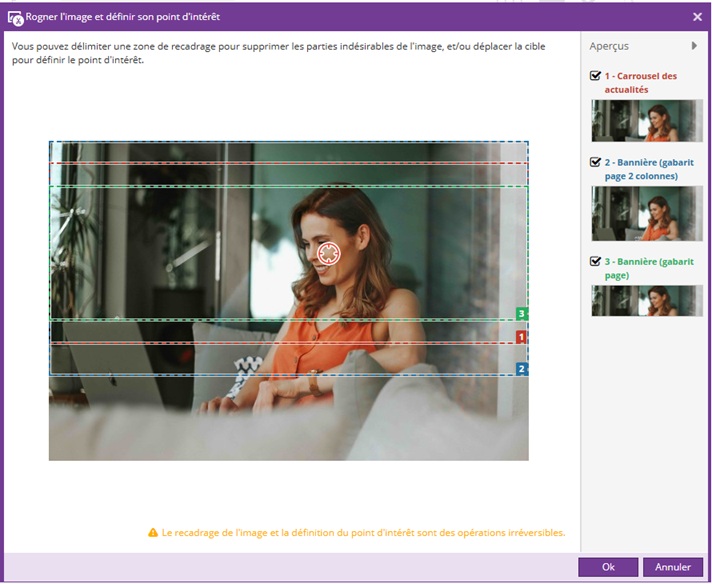Image resolution: width=712 pixels, height=584 pixels.
Task: Click the '2 - Bannière (gabarit page 2 colonnes)' label
Action: [x=649, y=169]
